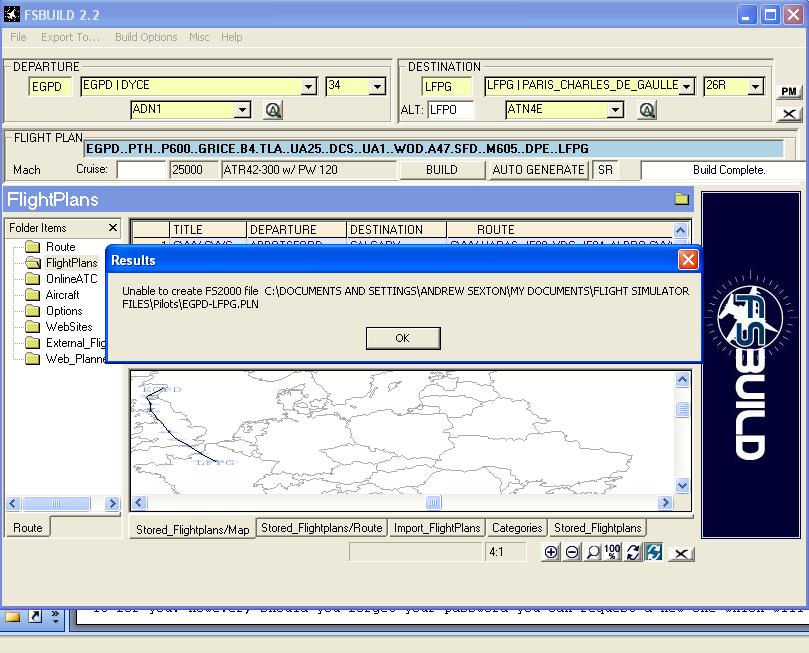Open the WebSites folder

[x=59, y=326]
